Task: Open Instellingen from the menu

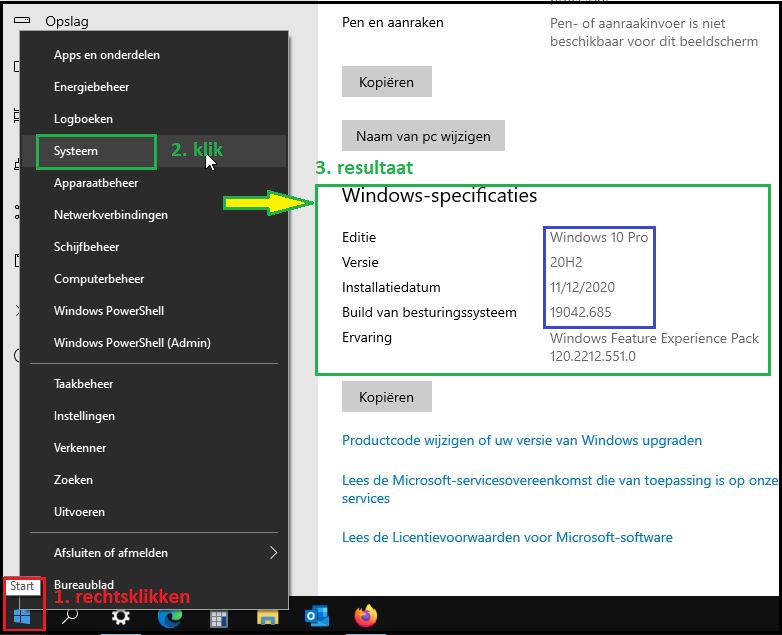Action: [x=154, y=416]
